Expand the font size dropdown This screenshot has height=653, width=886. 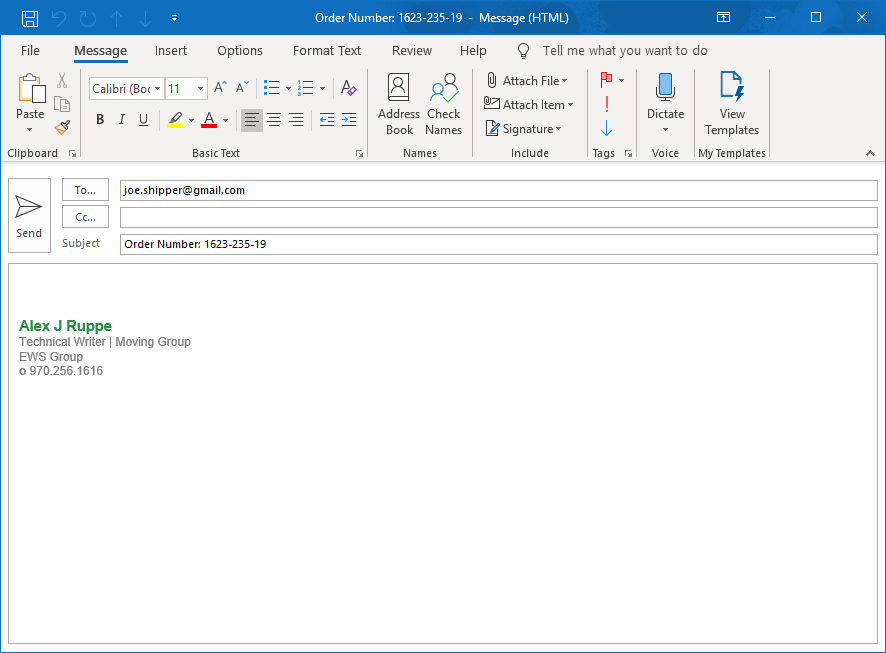coord(200,88)
